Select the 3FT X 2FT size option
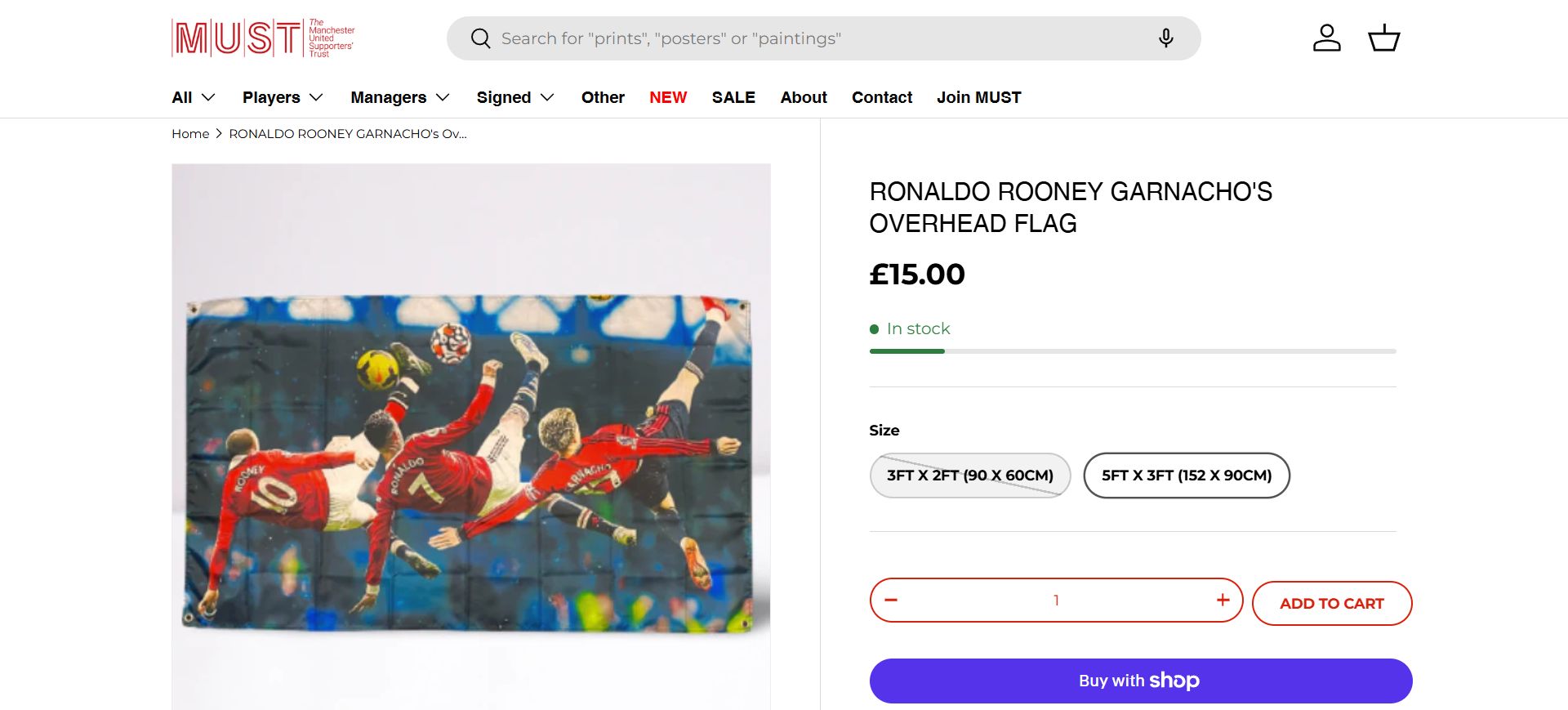The height and width of the screenshot is (710, 1568). (x=969, y=476)
